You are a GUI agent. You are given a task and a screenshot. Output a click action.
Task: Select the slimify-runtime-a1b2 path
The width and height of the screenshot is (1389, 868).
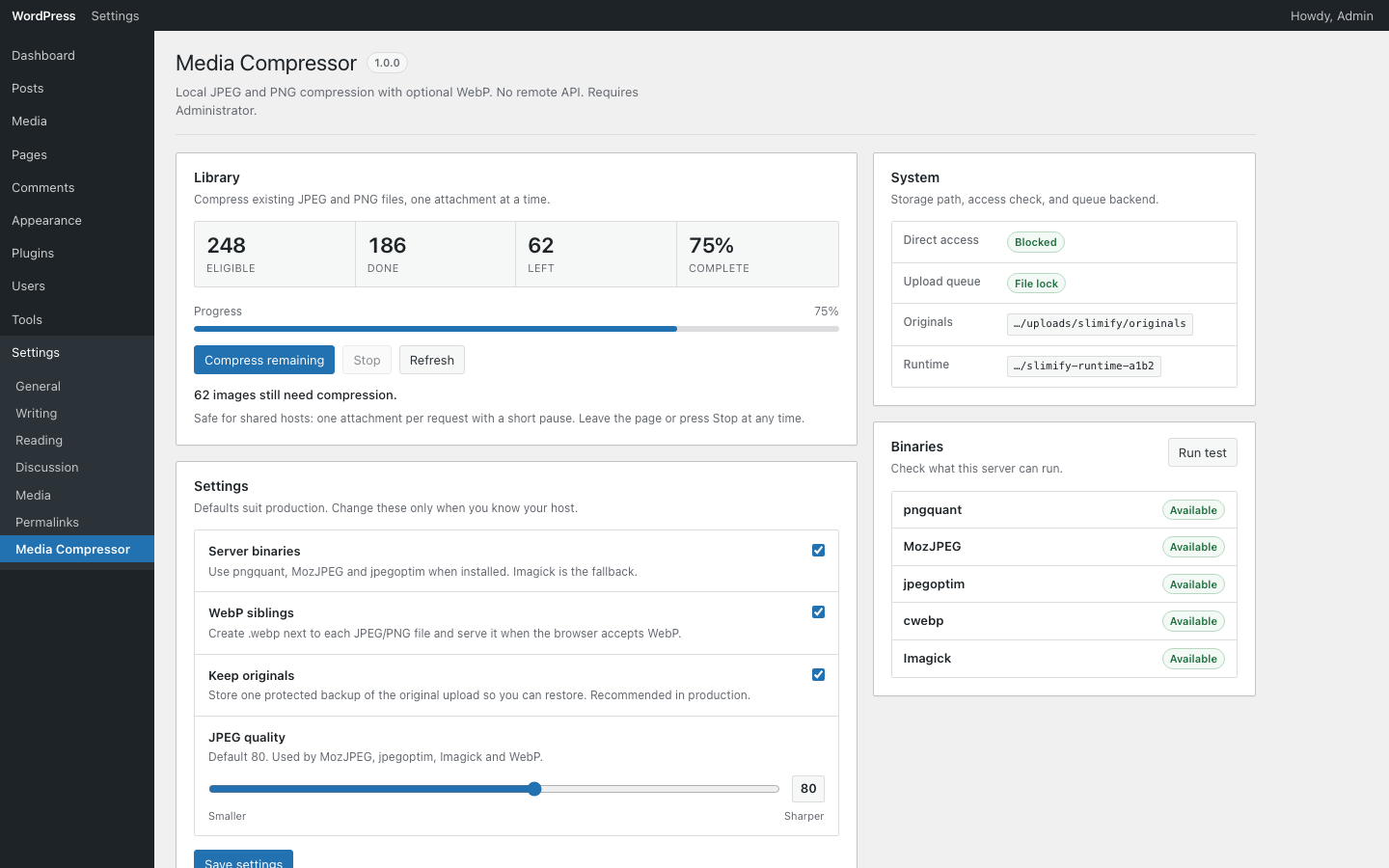tap(1083, 366)
